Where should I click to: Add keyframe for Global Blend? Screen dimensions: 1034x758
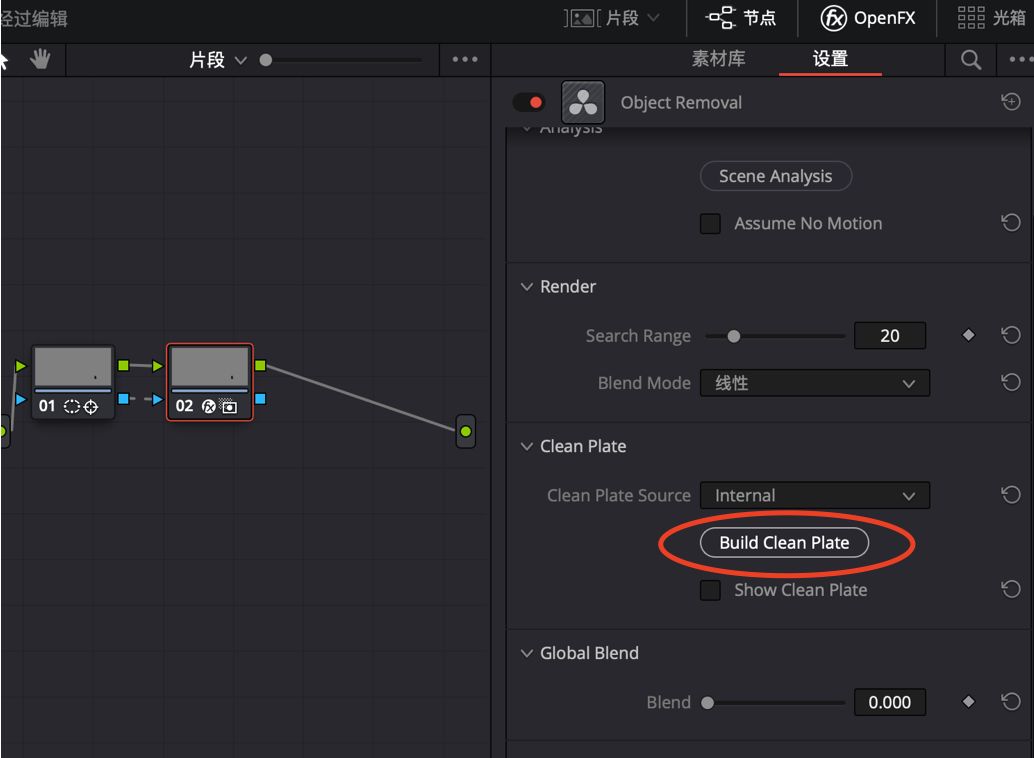click(968, 701)
